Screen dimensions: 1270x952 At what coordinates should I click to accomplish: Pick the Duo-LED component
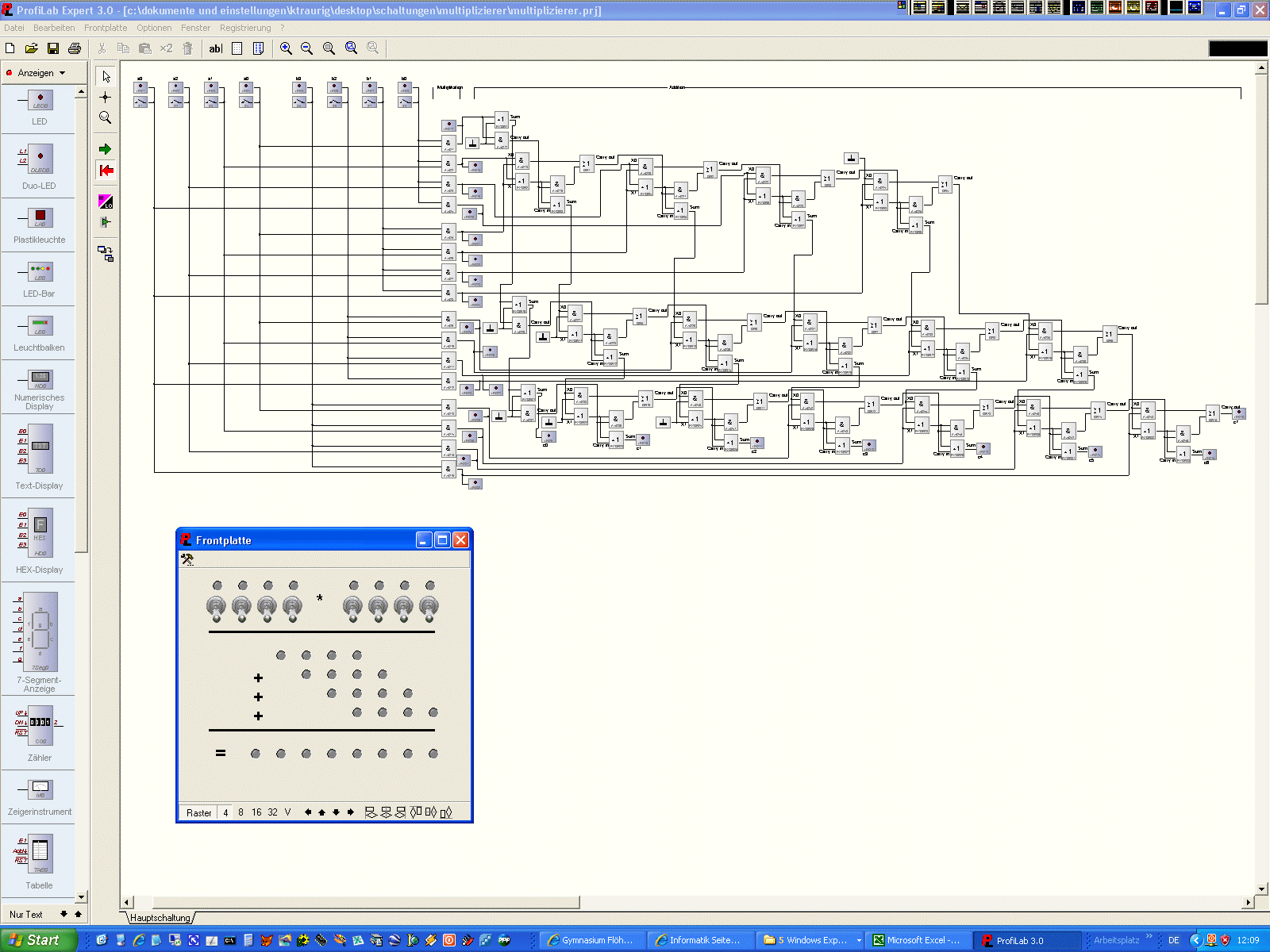[39, 166]
